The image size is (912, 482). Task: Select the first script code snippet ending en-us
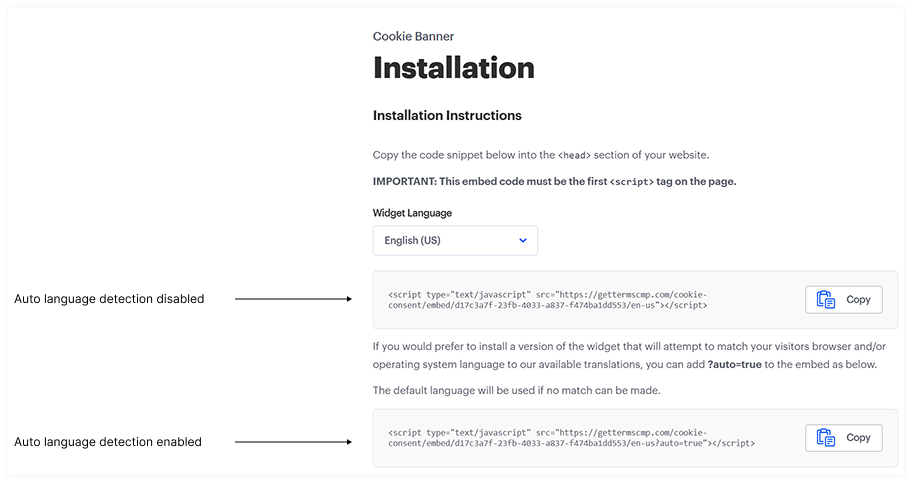(548, 300)
